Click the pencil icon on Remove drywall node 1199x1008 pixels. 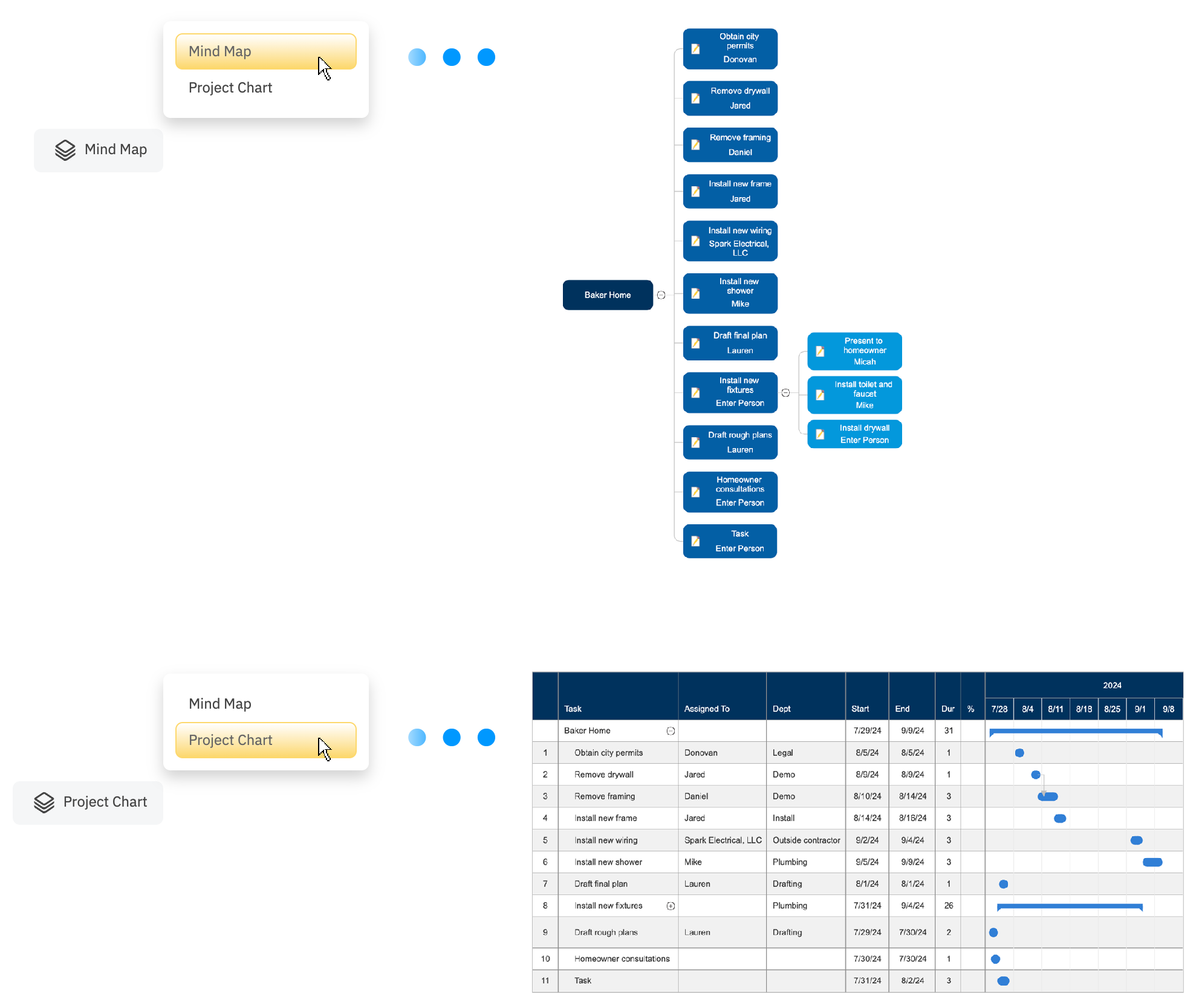tap(694, 98)
